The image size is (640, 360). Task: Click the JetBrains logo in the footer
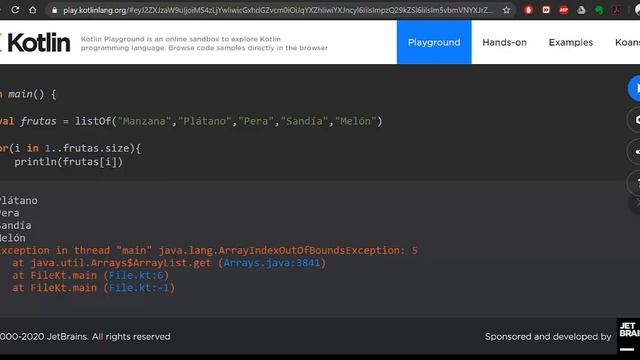click(629, 336)
